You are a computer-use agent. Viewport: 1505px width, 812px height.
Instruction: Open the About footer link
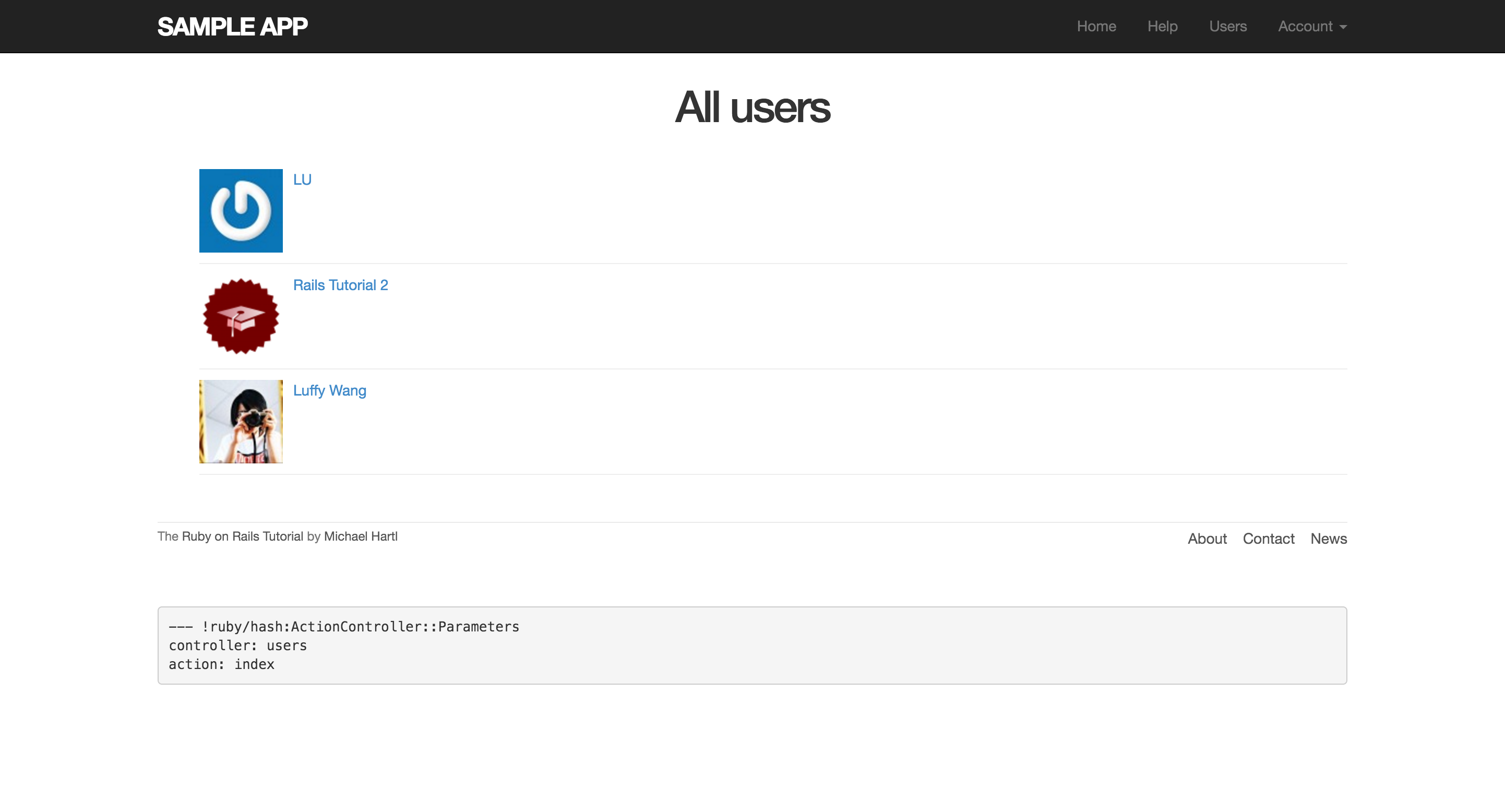pyautogui.click(x=1207, y=539)
